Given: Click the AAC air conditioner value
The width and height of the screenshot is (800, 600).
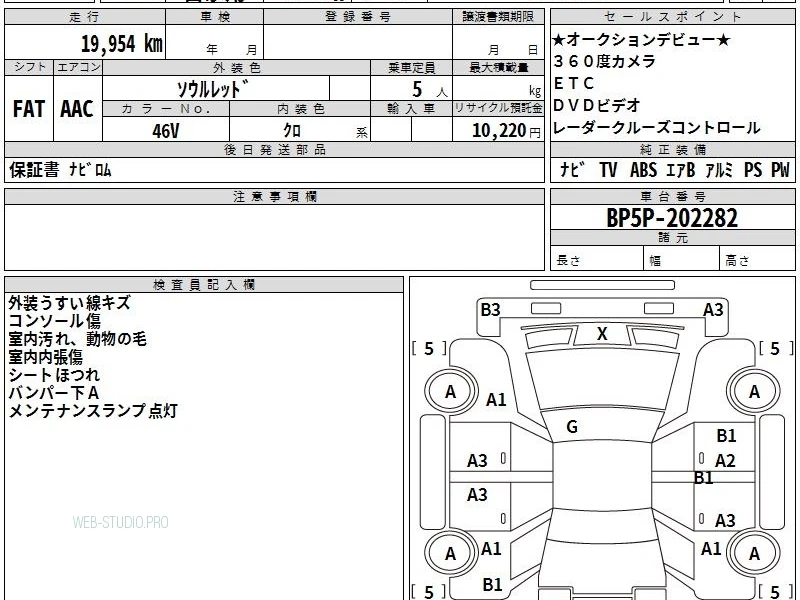Looking at the screenshot, I should [77, 109].
